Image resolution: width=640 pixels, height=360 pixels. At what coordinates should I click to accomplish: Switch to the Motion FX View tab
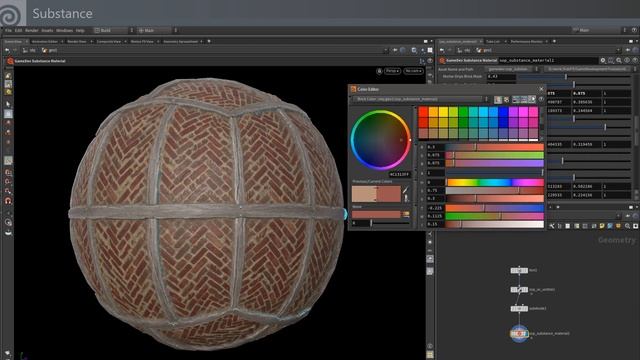pyautogui.click(x=142, y=42)
